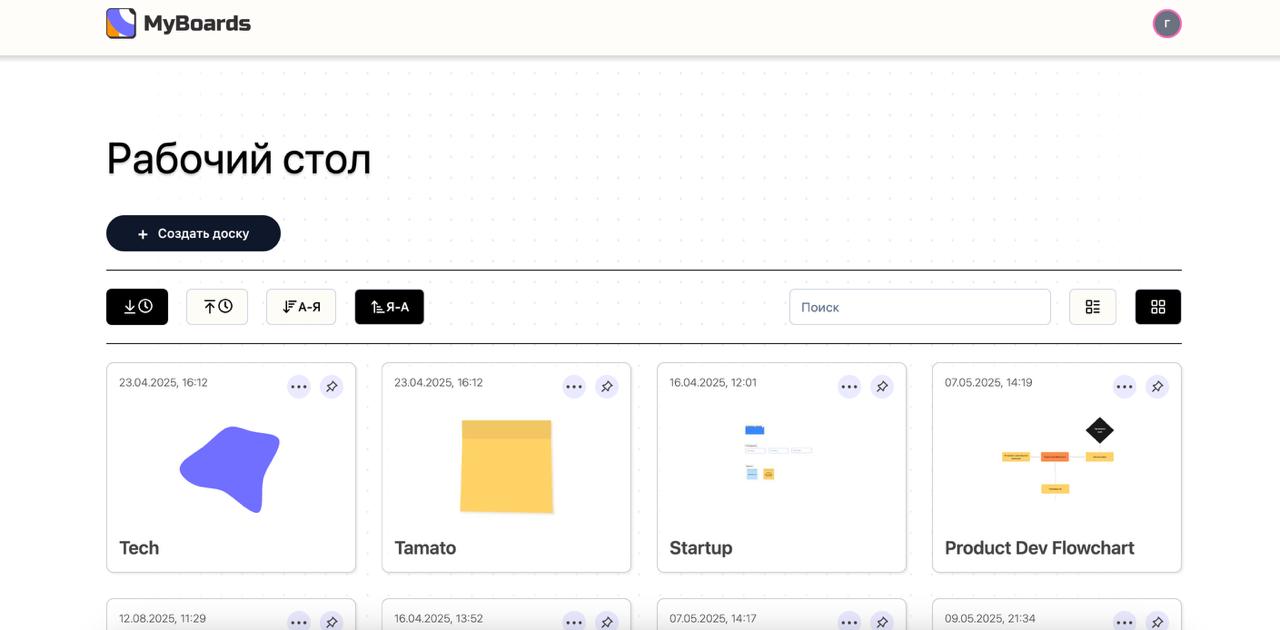Pin the Tech board
Viewport: 1280px width, 630px height.
tap(332, 386)
